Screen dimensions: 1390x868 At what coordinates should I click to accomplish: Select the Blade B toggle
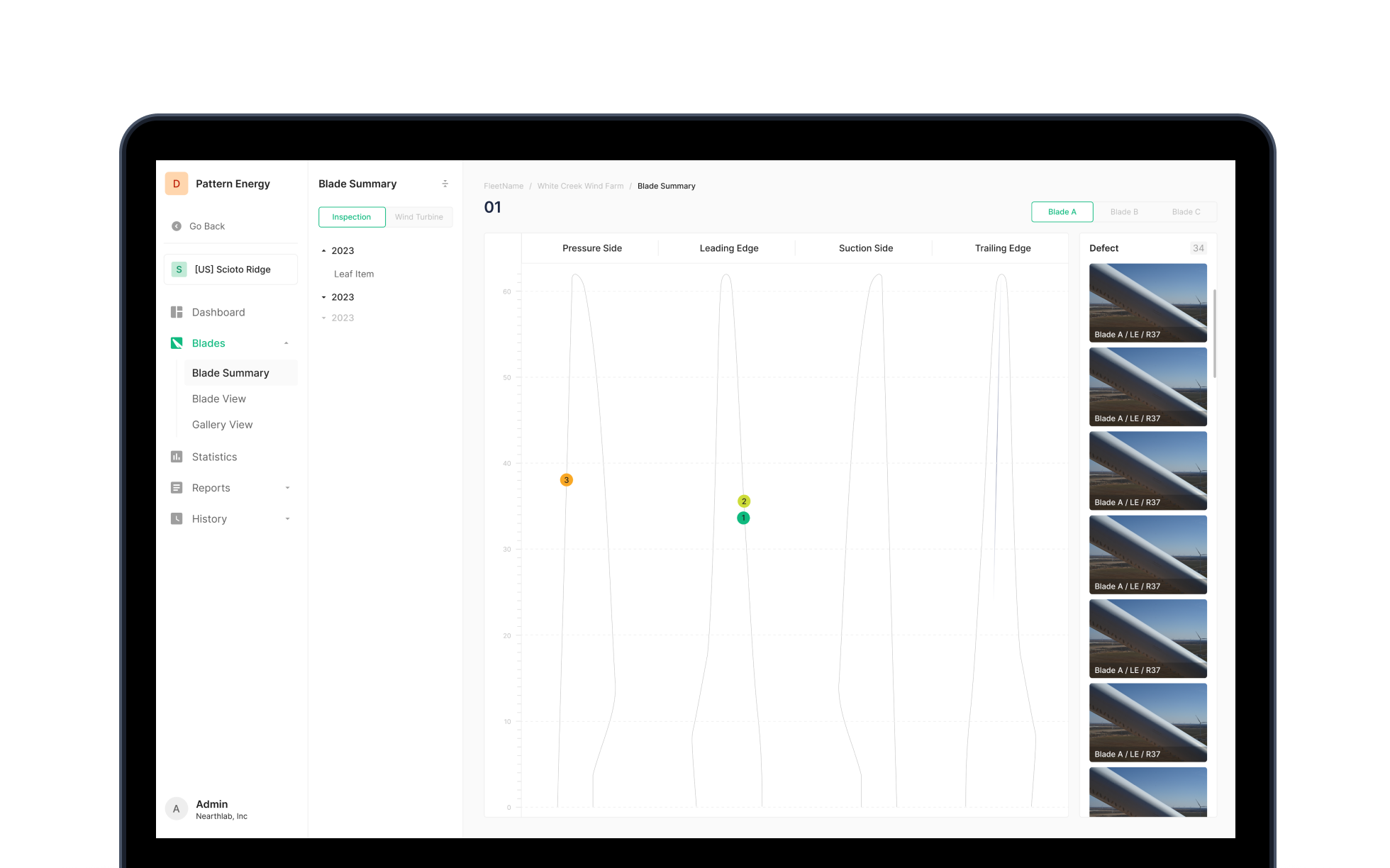click(x=1124, y=212)
